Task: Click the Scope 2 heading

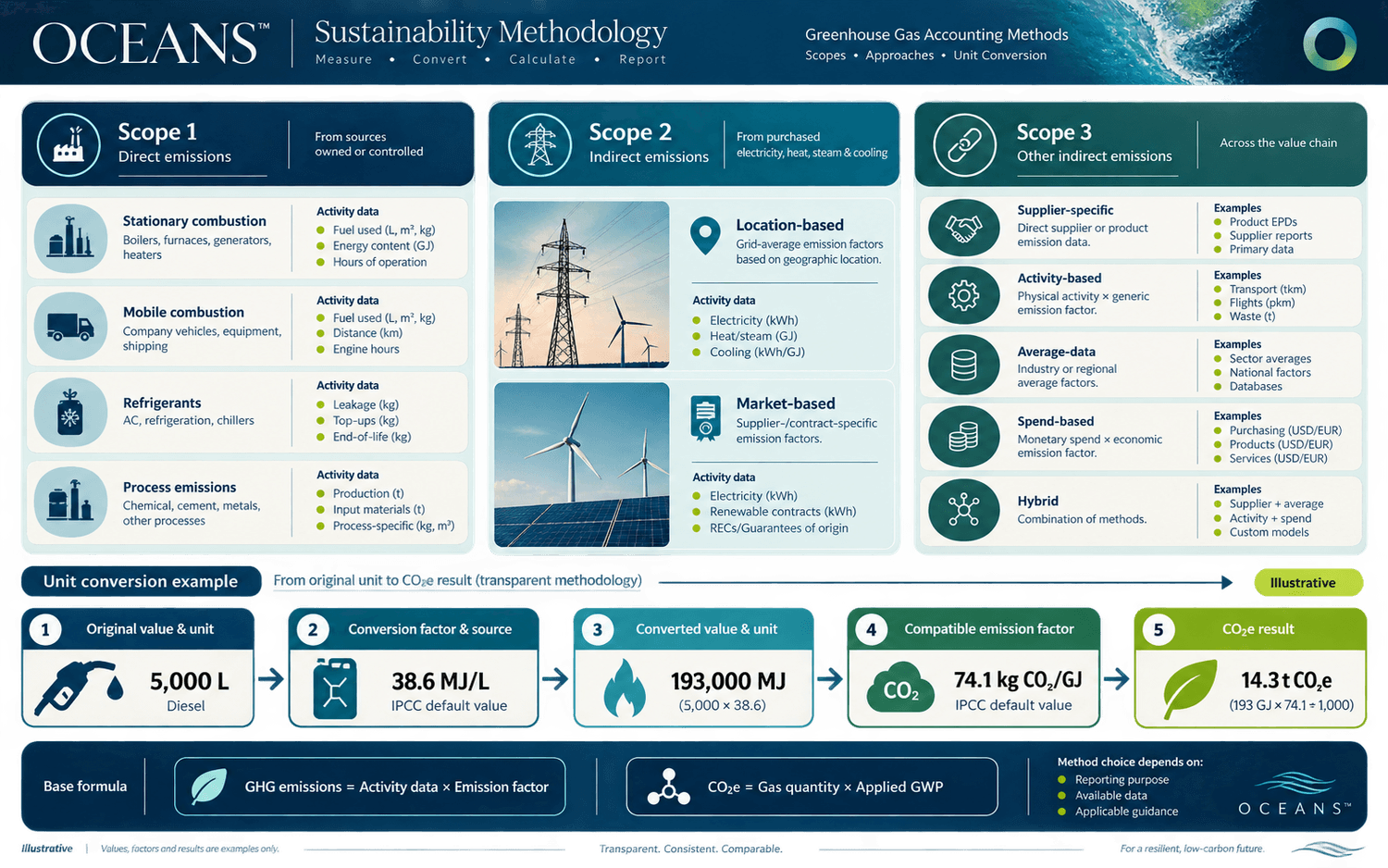Action: click(x=630, y=132)
